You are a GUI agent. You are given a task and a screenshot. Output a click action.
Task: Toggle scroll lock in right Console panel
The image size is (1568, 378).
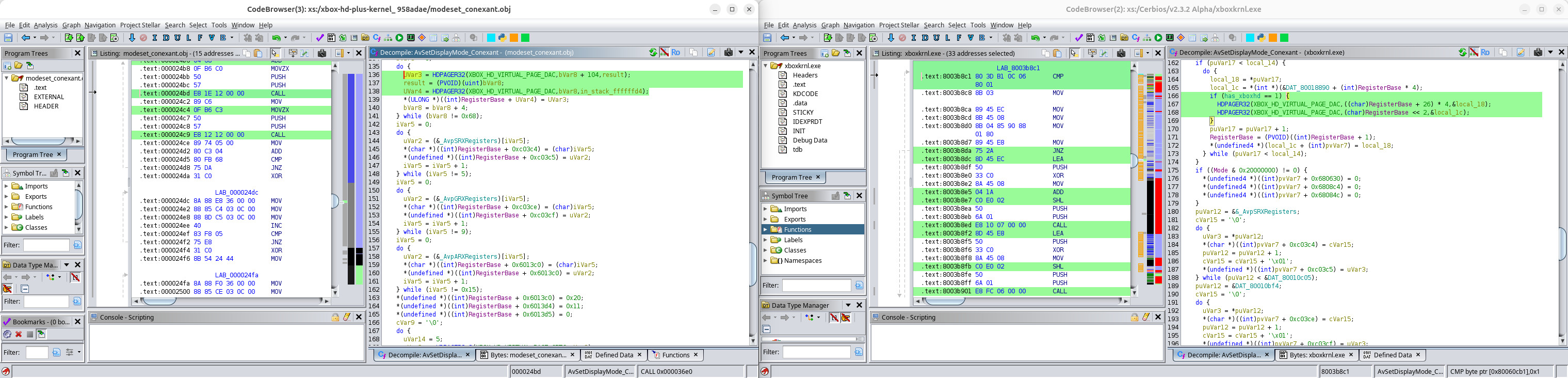click(x=1135, y=317)
